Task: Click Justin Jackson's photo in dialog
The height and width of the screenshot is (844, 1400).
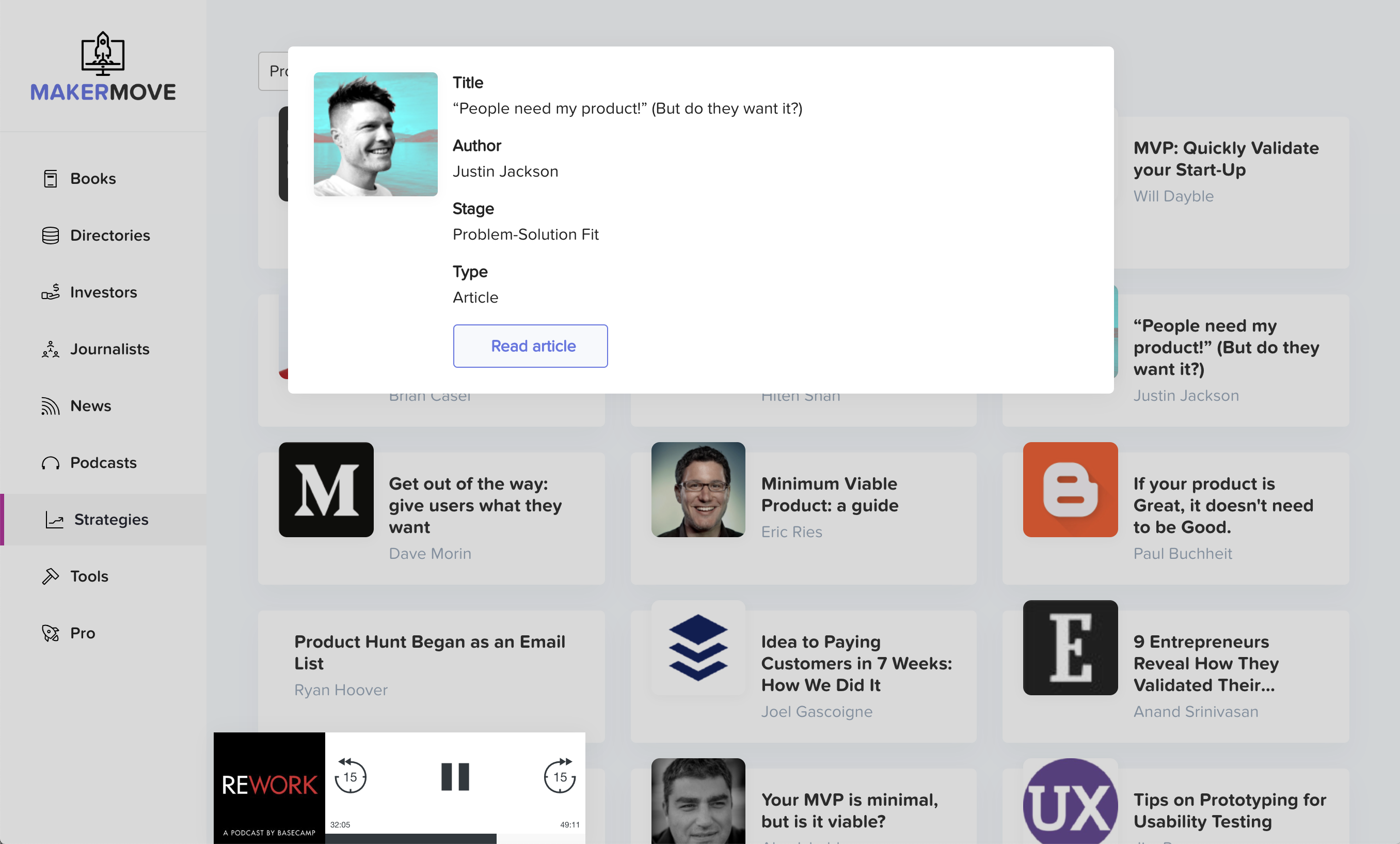Action: point(376,134)
